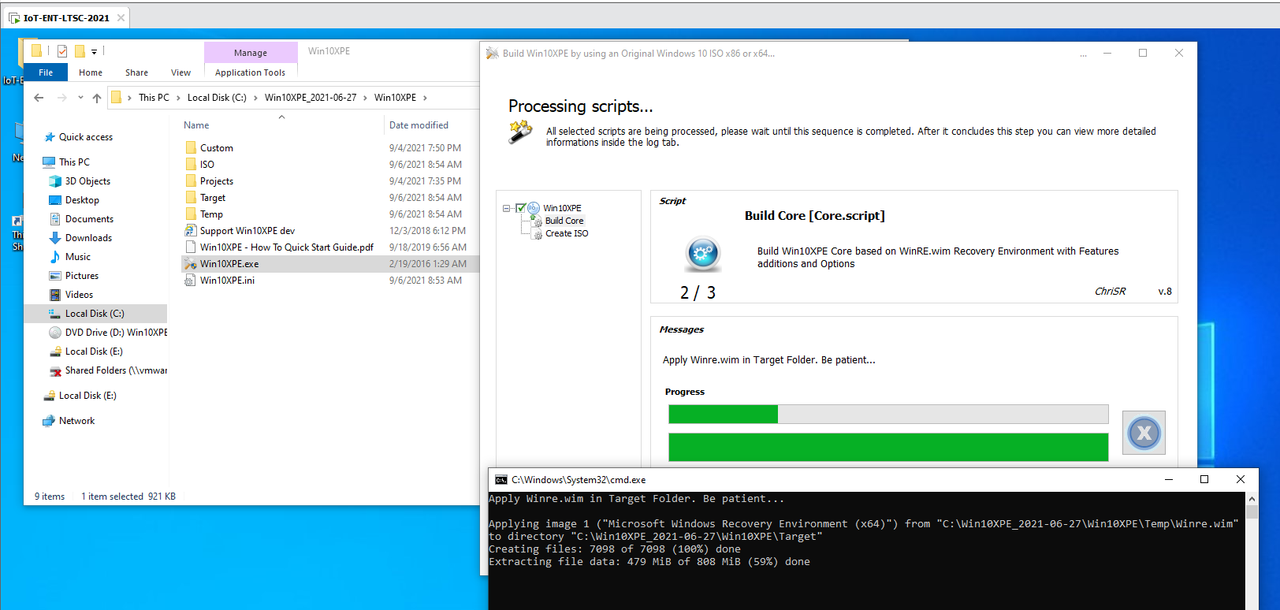This screenshot has height=610, width=1280.
Task: Open the File menu tab in Explorer
Action: [x=46, y=72]
